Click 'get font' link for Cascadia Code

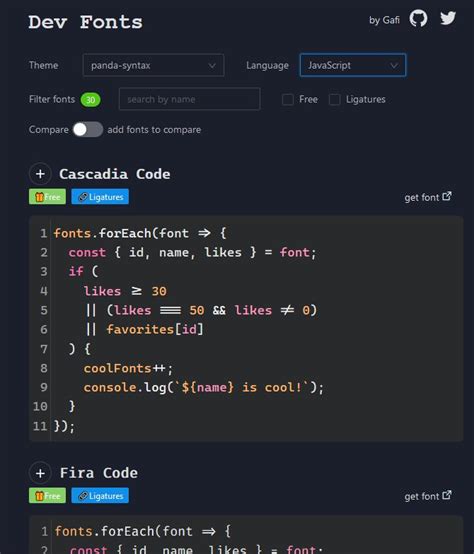422,197
